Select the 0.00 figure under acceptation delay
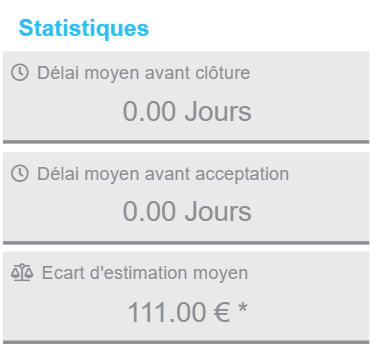Image resolution: width=377 pixels, height=362 pixels. coord(149,212)
